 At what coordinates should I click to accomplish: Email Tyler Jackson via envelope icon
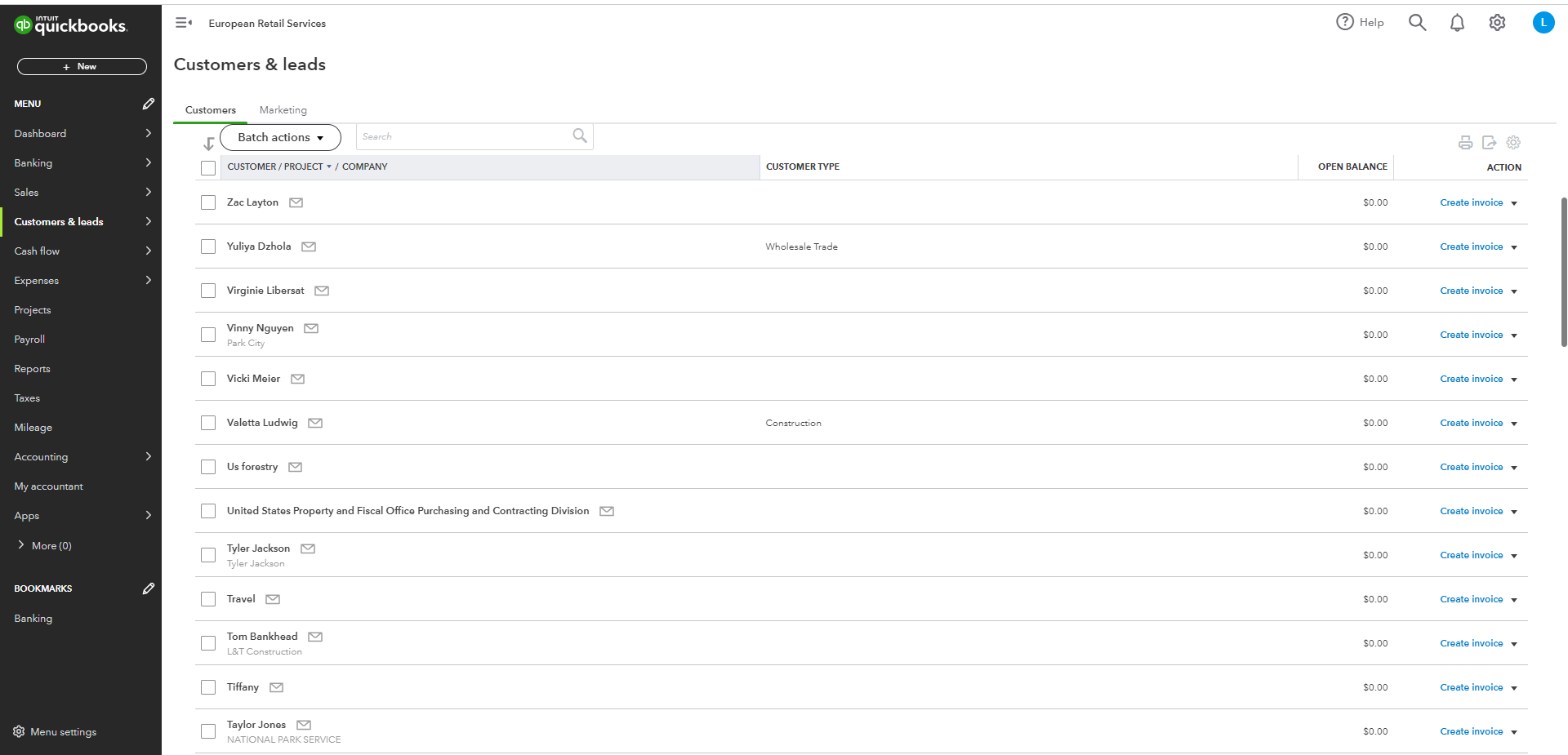(308, 548)
